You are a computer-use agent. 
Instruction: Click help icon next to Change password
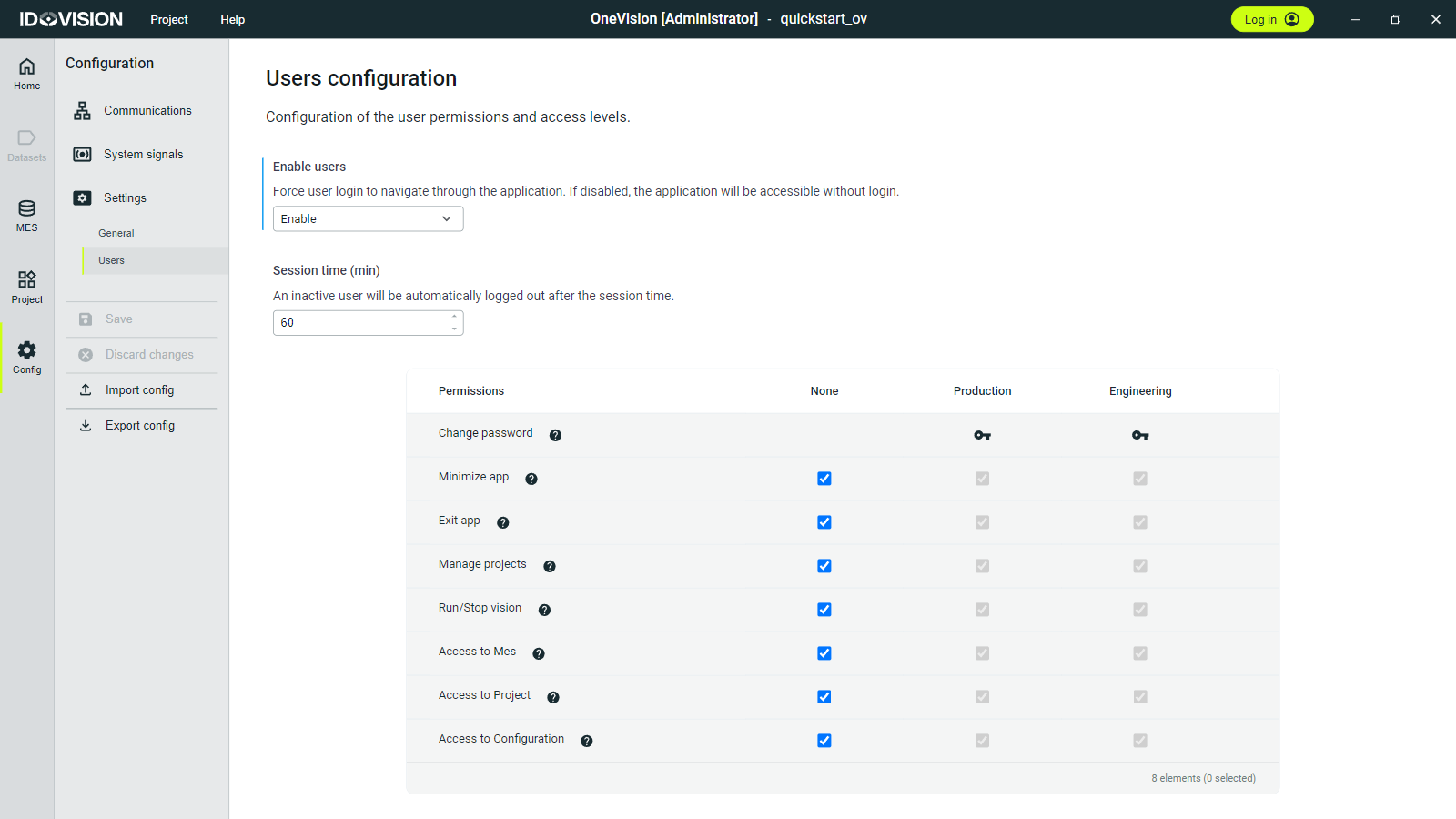[555, 435]
